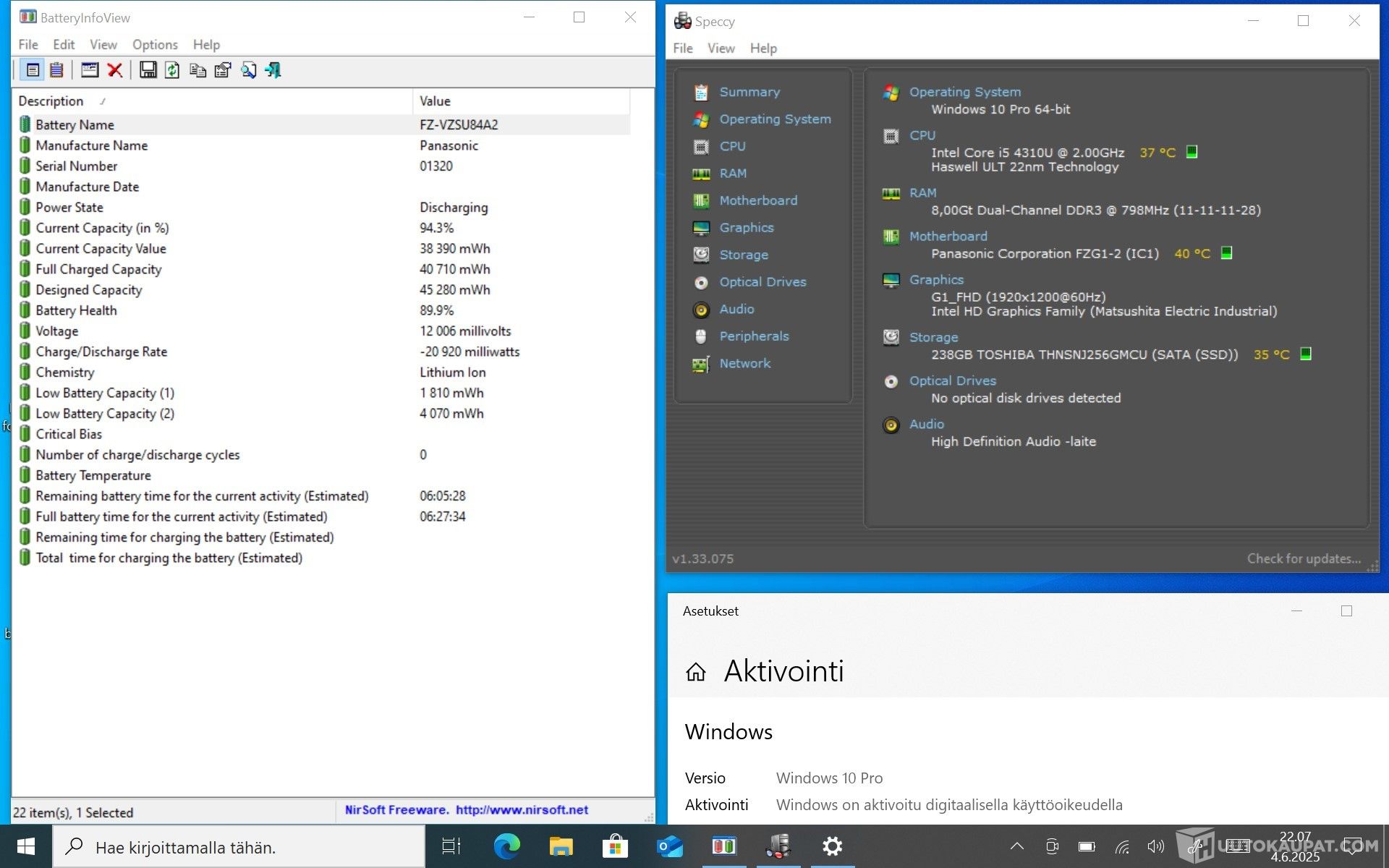Click the exit door icon in BatteryInfoView toolbar
This screenshot has width=1389, height=868.
tap(273, 70)
